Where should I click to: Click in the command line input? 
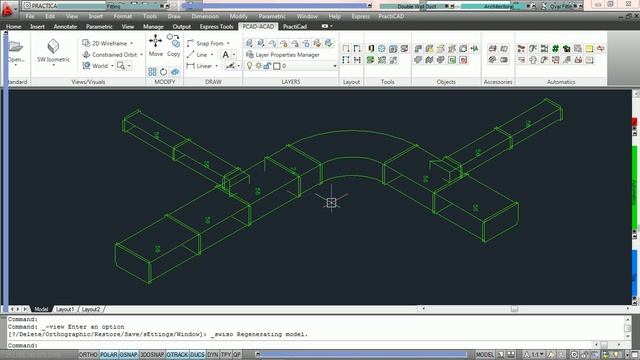tap(300, 345)
